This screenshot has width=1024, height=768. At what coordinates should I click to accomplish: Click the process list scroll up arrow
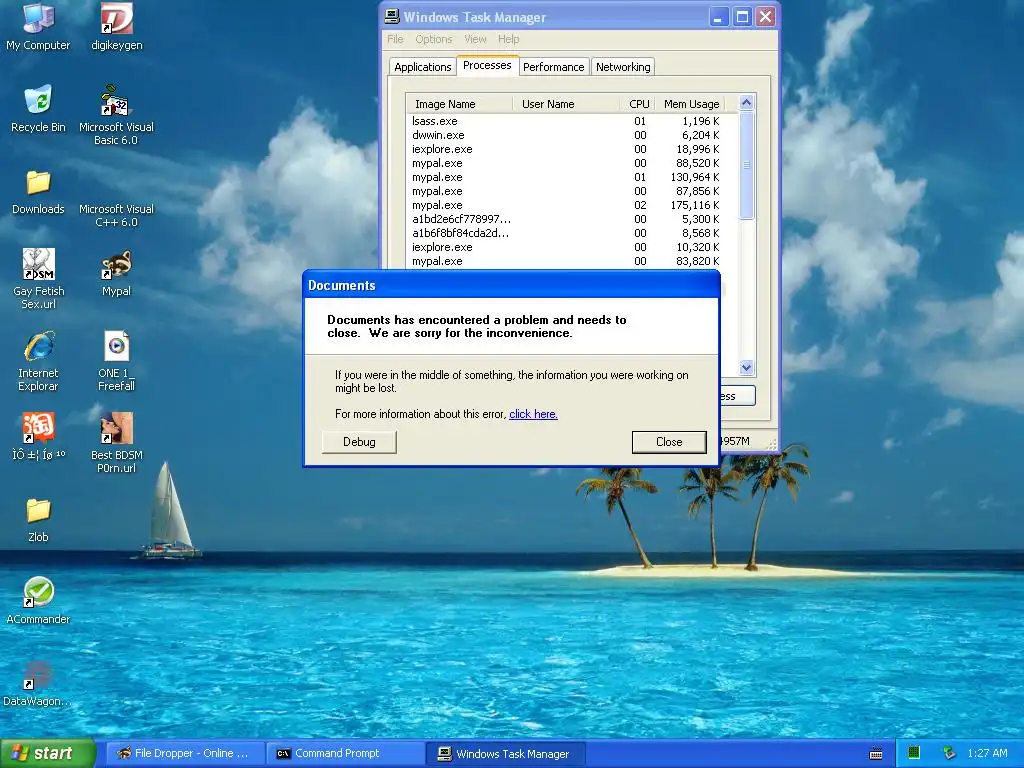point(746,103)
